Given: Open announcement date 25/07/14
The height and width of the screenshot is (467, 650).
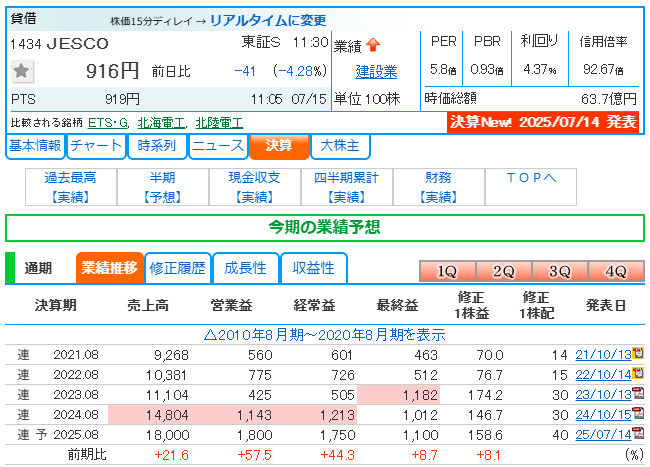Looking at the screenshot, I should click(603, 435).
